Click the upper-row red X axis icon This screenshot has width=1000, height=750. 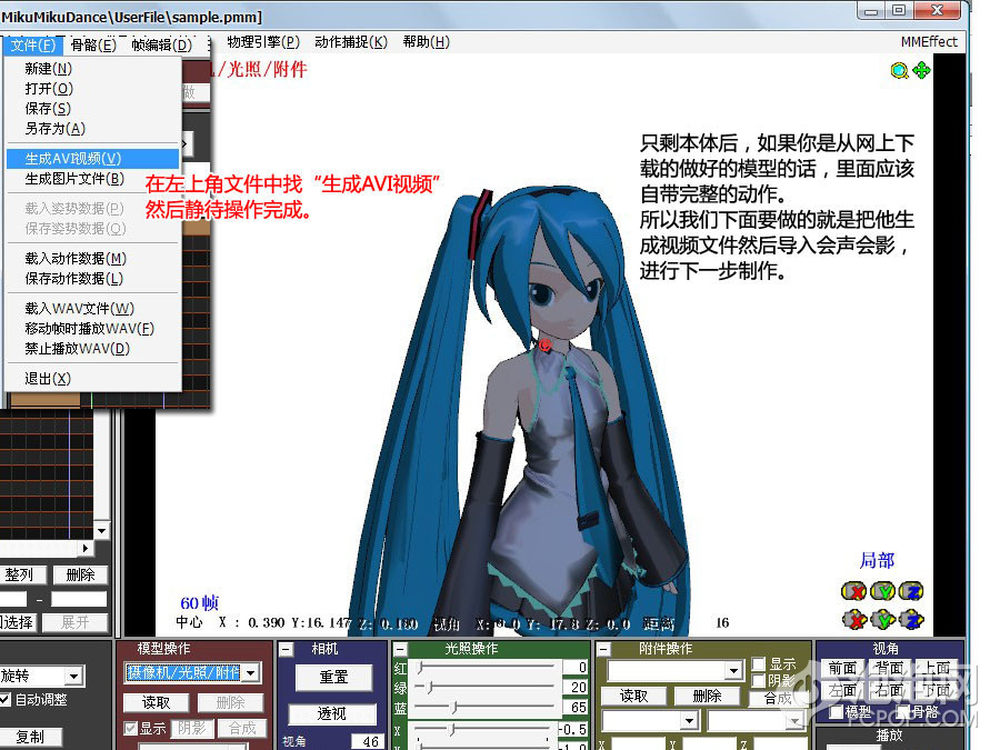pyautogui.click(x=854, y=591)
